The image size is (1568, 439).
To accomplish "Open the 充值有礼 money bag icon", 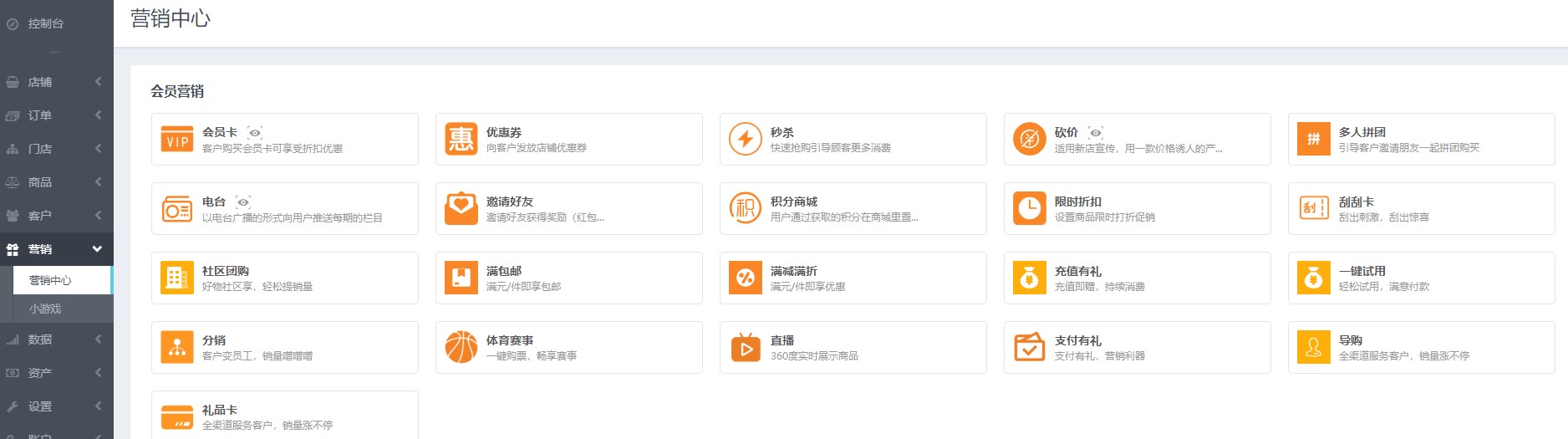I will click(1030, 278).
